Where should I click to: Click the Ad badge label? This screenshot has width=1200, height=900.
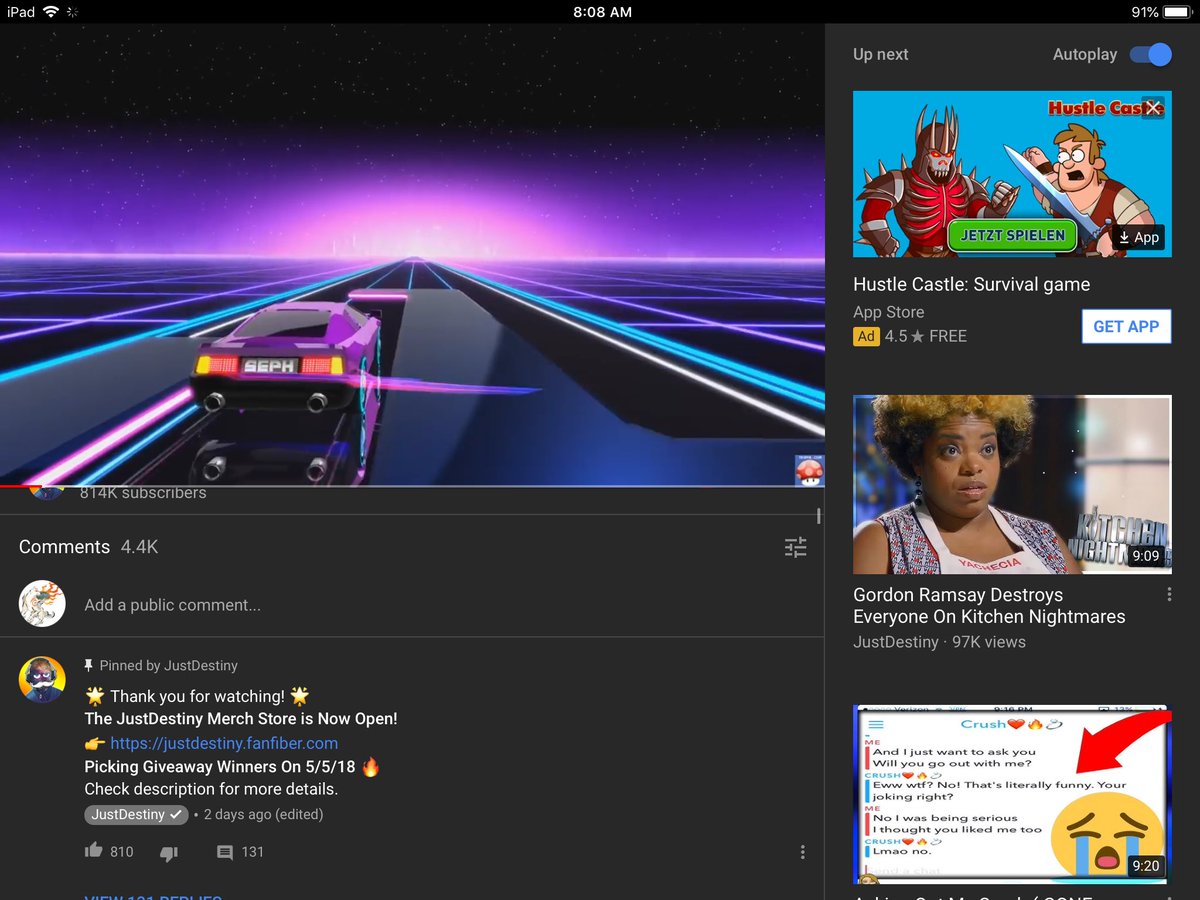point(866,336)
